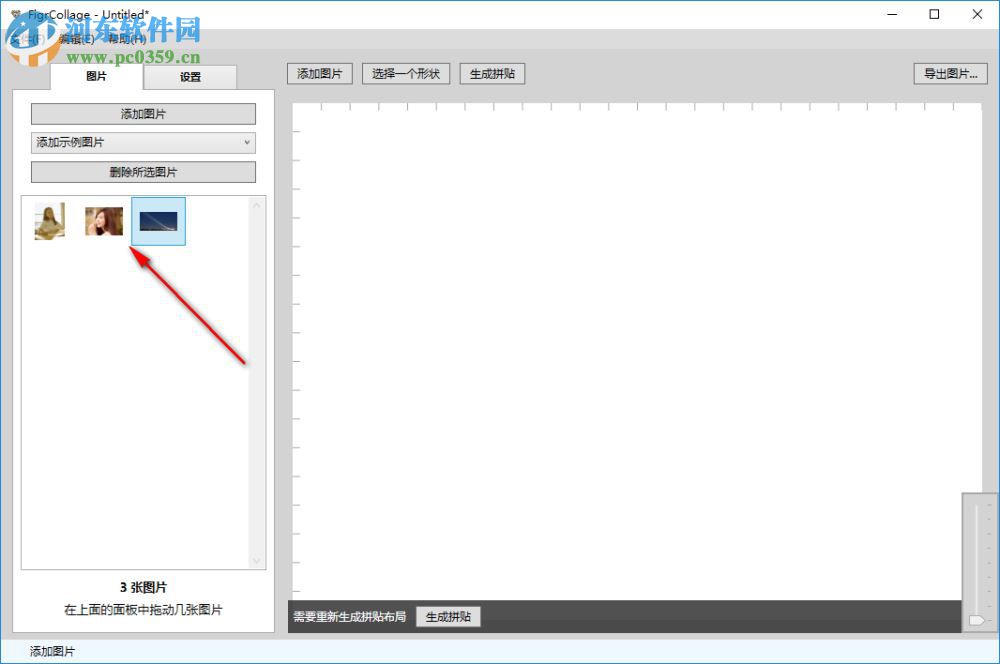
Task: Open the 选择一个形状 shape picker
Action: [x=405, y=73]
